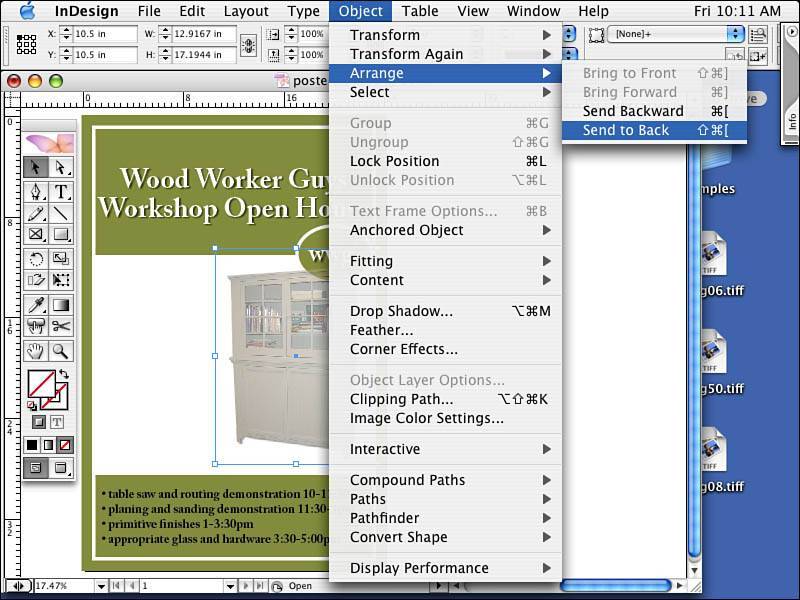Open the page number dropdown

click(x=231, y=586)
